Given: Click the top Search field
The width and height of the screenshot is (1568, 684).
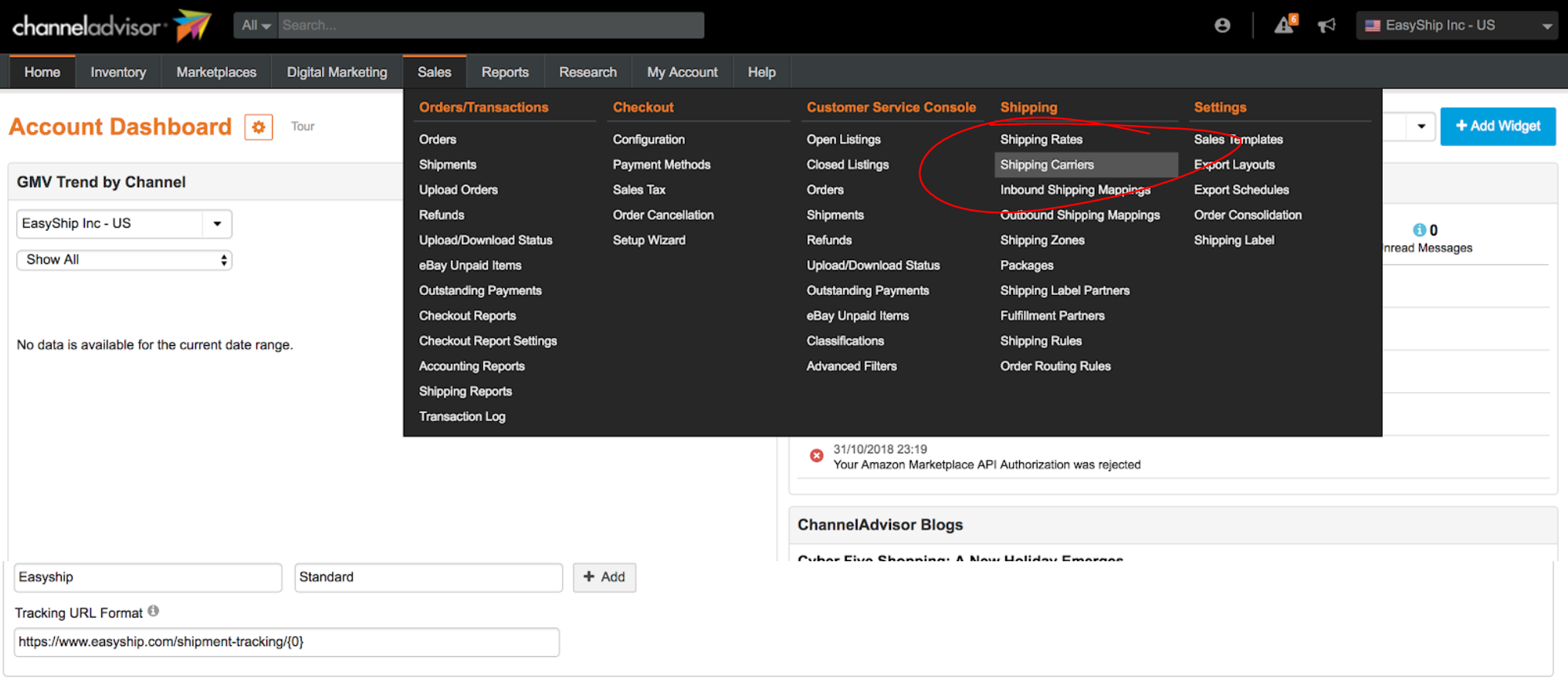Looking at the screenshot, I should (x=491, y=25).
